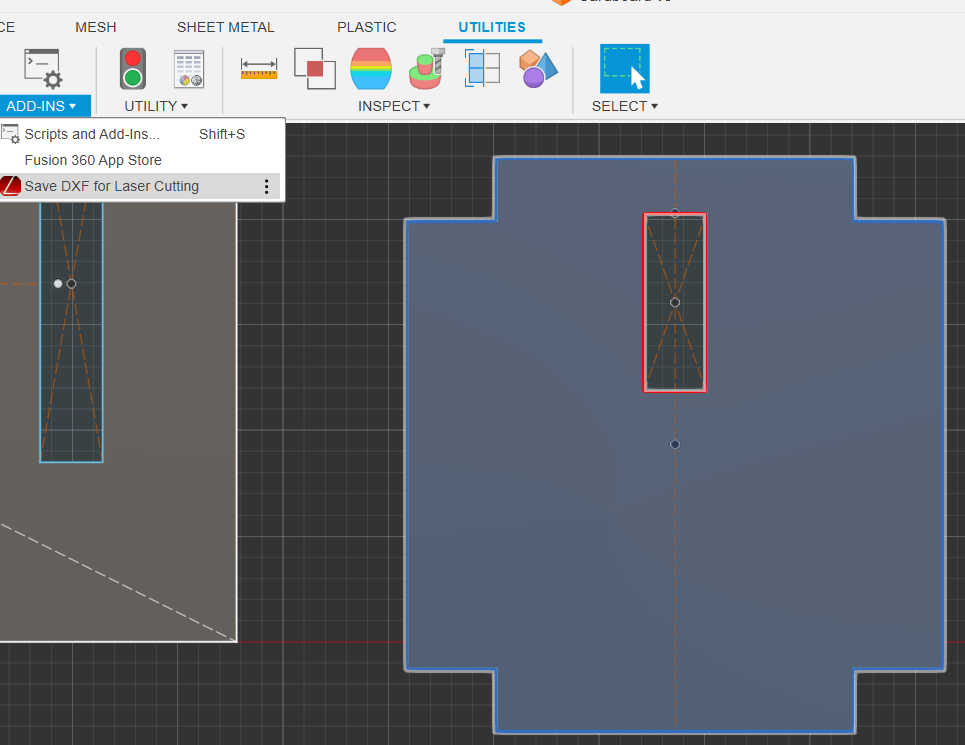Click the green-and-screw inspect tool icon
Viewport: 965px width, 745px height.
tap(426, 69)
